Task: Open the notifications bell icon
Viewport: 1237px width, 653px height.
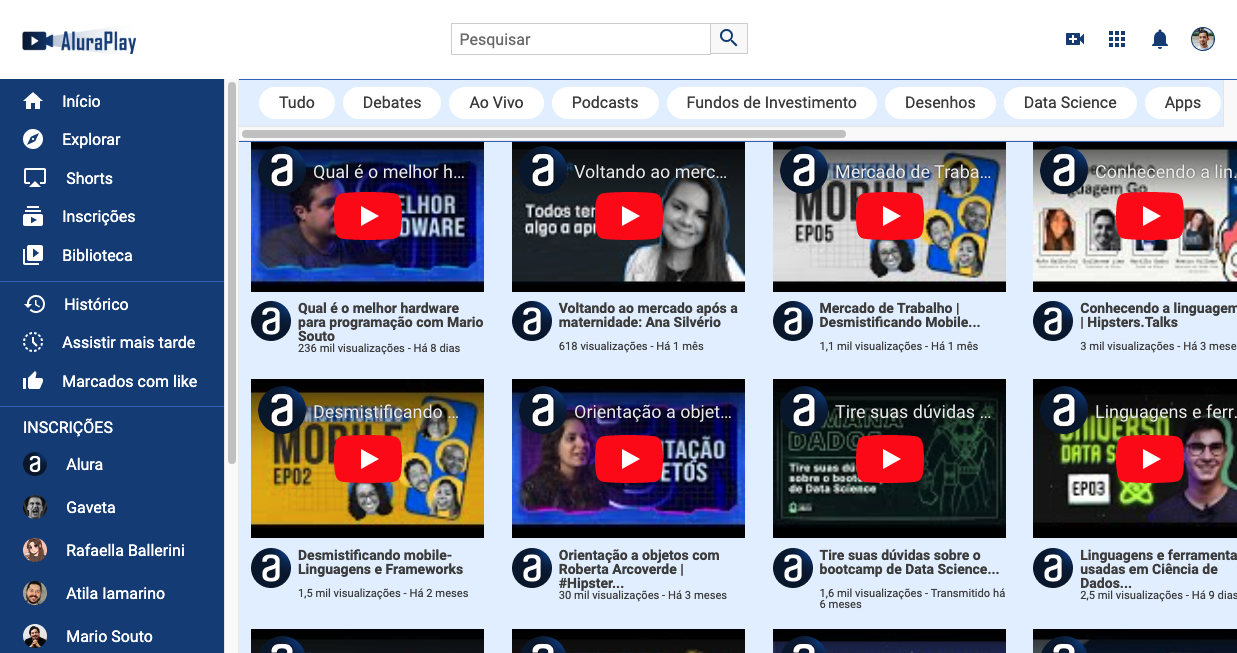Action: pyautogui.click(x=1159, y=39)
